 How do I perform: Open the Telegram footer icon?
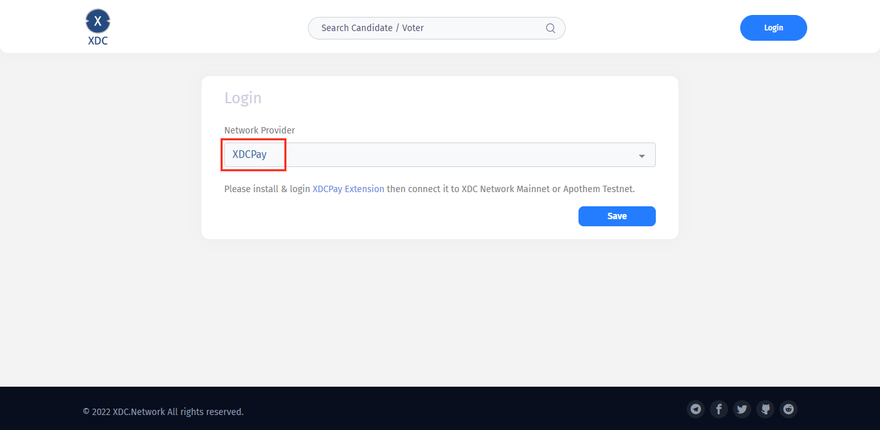(696, 409)
